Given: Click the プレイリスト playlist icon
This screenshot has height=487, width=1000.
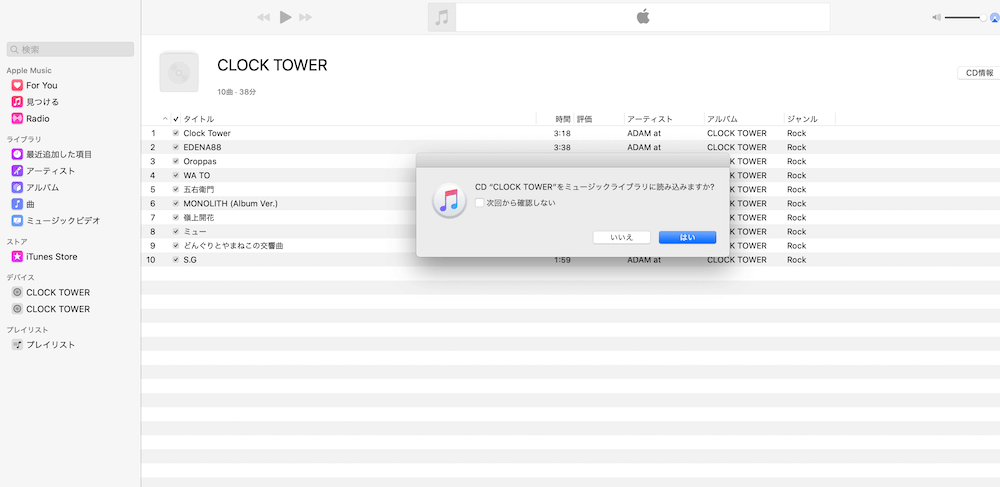Looking at the screenshot, I should point(17,345).
